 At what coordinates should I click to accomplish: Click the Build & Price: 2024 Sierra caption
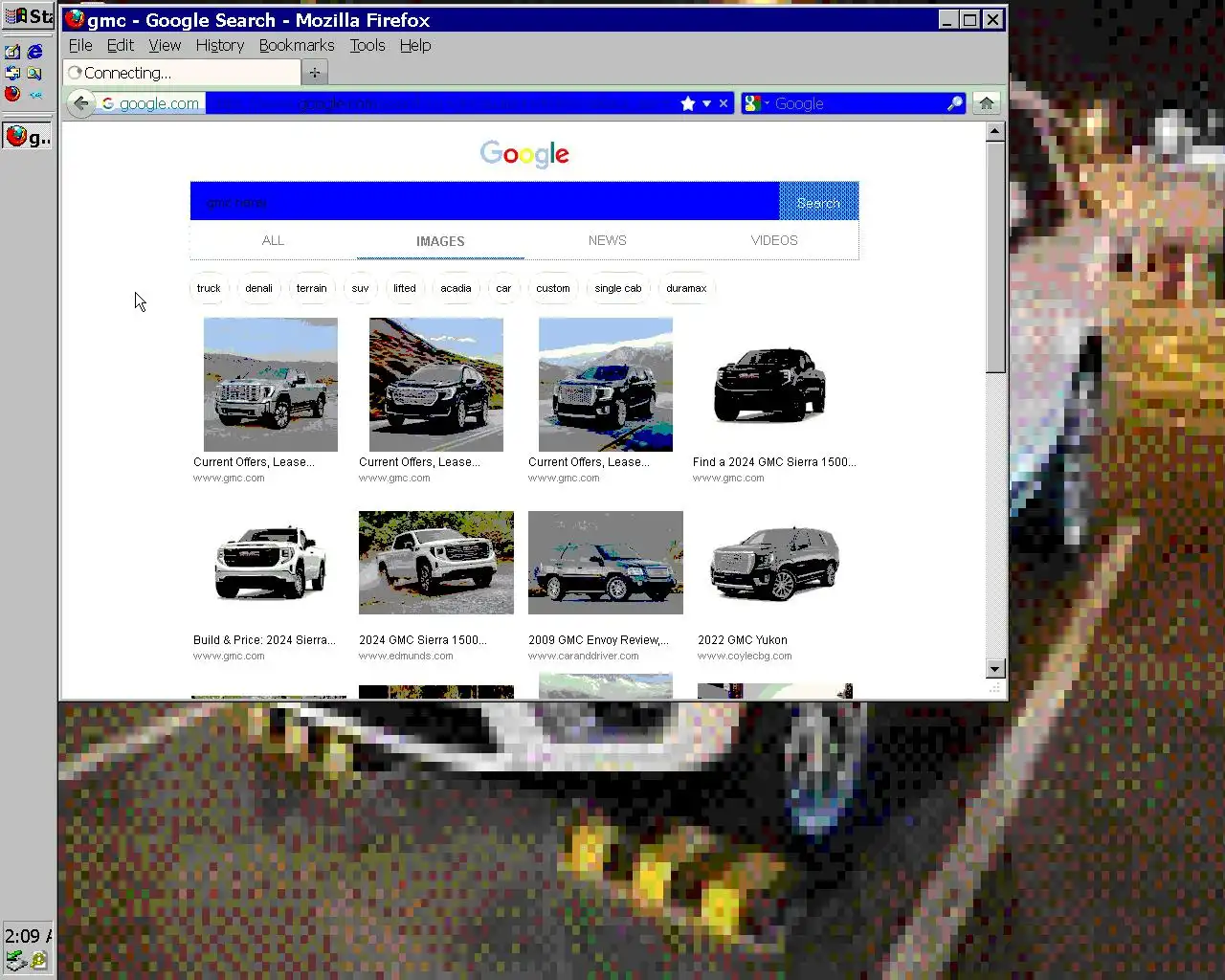coord(264,640)
